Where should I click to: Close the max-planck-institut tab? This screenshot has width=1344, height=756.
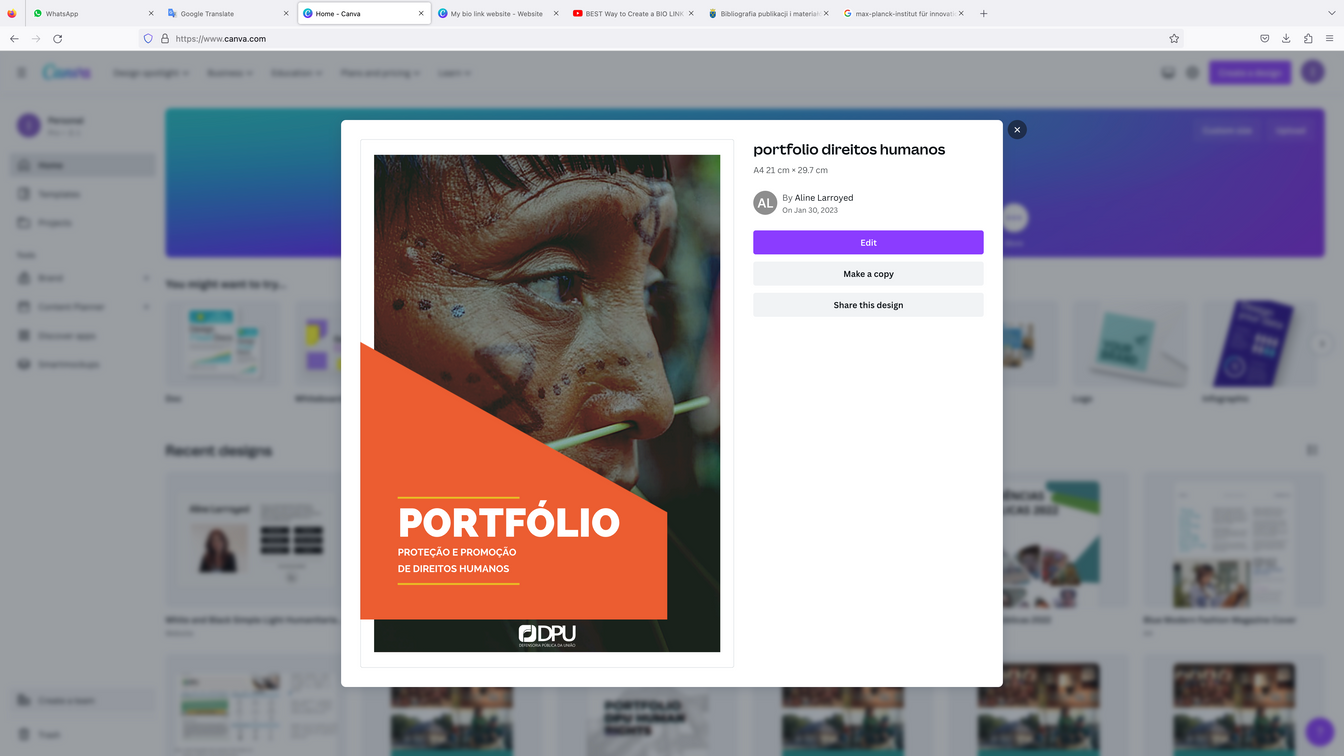click(961, 14)
